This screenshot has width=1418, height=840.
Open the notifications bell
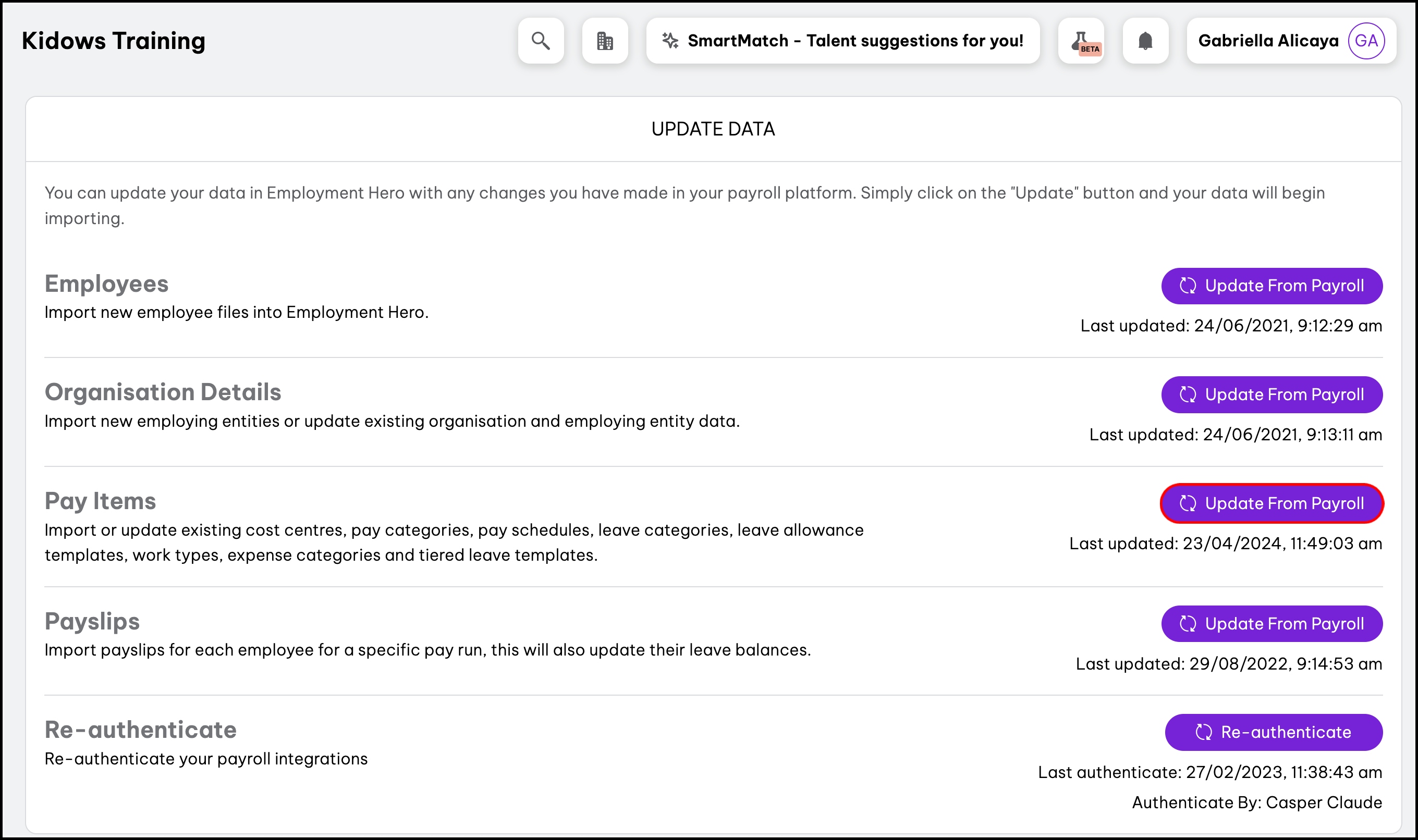coord(1145,41)
